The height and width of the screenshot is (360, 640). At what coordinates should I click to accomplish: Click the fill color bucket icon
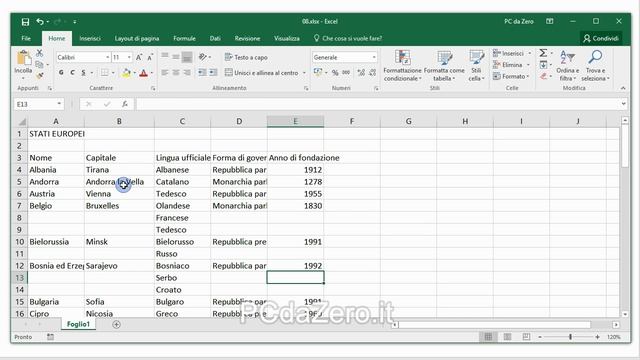tap(126, 73)
